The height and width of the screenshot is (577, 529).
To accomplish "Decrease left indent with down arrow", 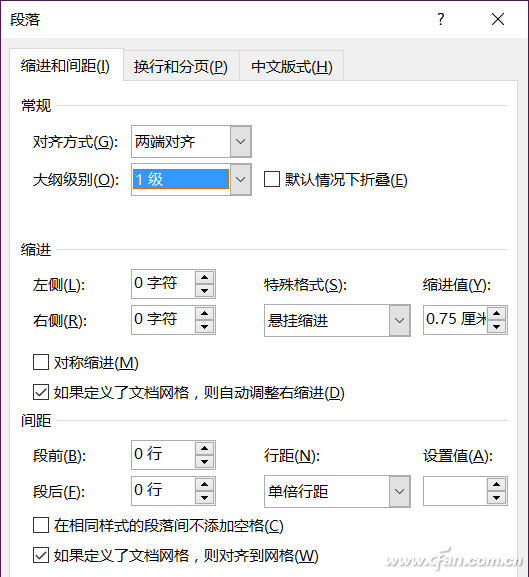I will point(205,291).
